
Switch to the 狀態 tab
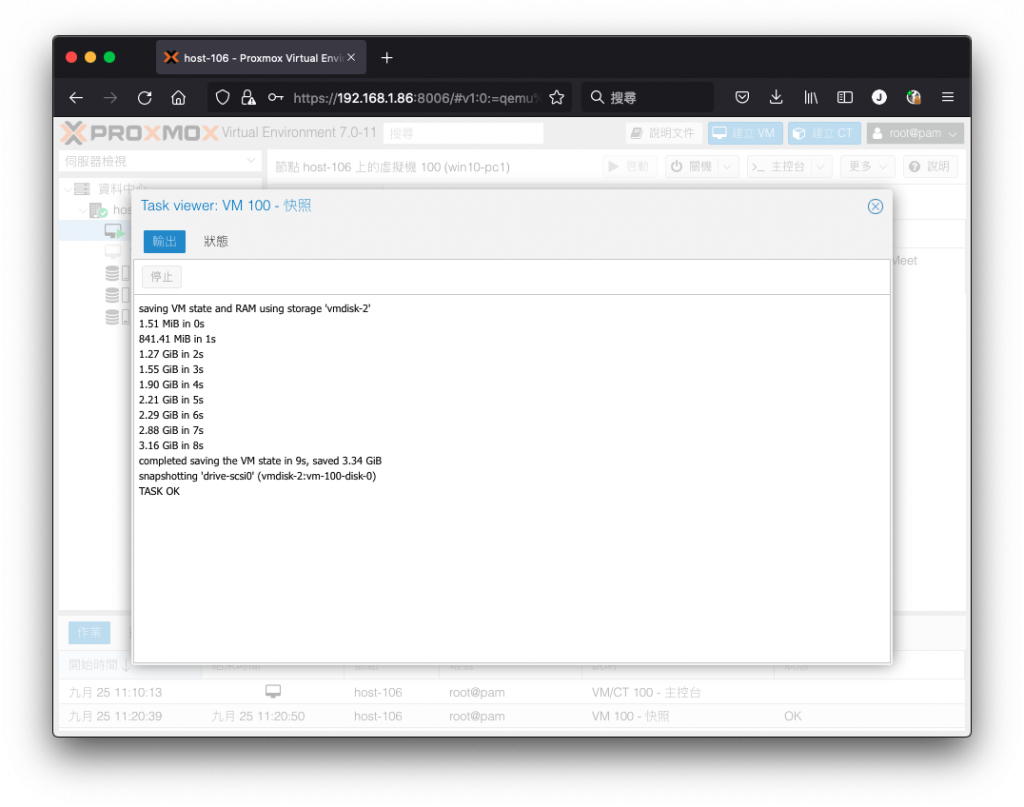tap(216, 242)
